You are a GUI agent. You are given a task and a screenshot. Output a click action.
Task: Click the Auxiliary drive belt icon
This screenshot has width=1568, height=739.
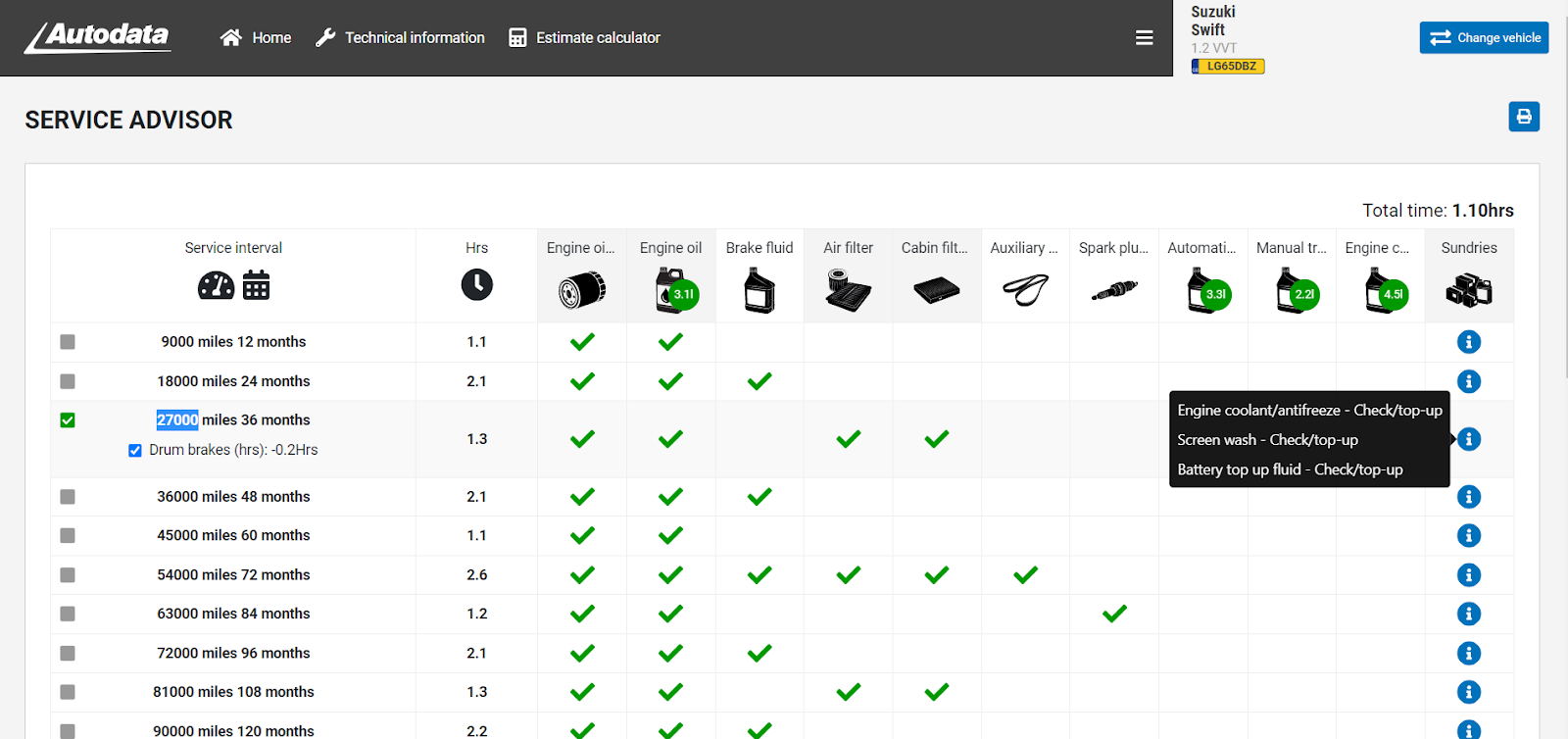coord(1025,290)
